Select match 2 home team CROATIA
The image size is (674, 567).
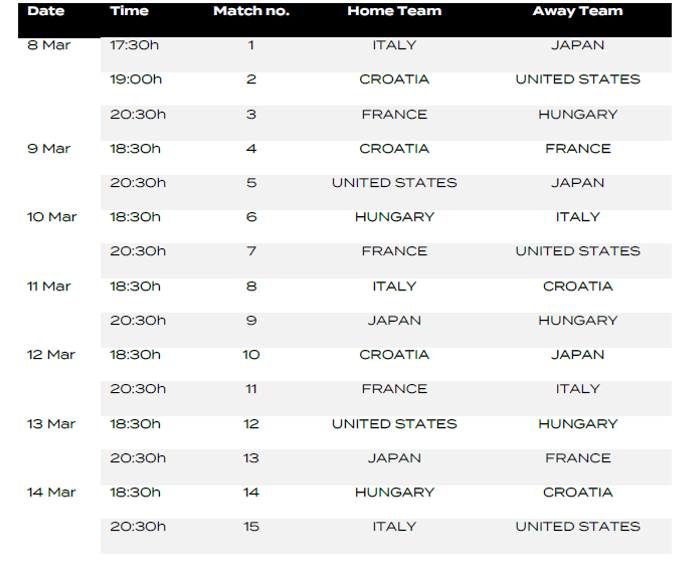(x=394, y=80)
